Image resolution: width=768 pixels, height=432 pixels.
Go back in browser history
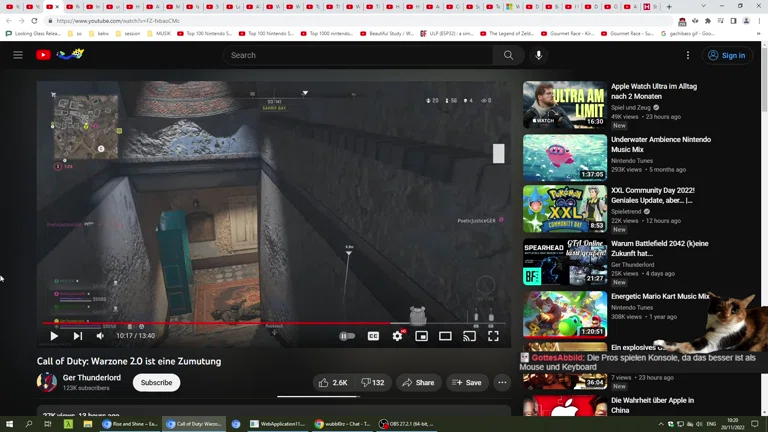coord(9,21)
